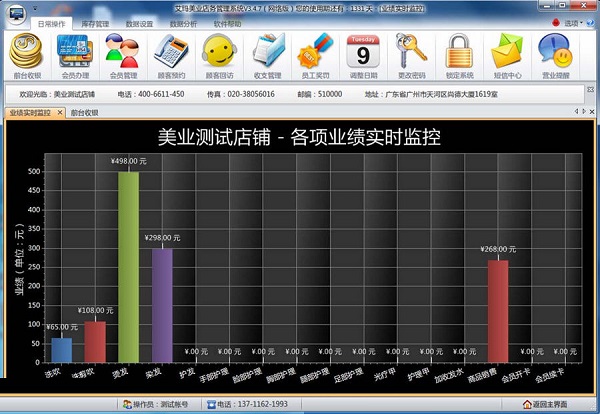This screenshot has width=600, height=414.
Task: Click chart title 各项业绩实时监控
Action: coord(365,137)
